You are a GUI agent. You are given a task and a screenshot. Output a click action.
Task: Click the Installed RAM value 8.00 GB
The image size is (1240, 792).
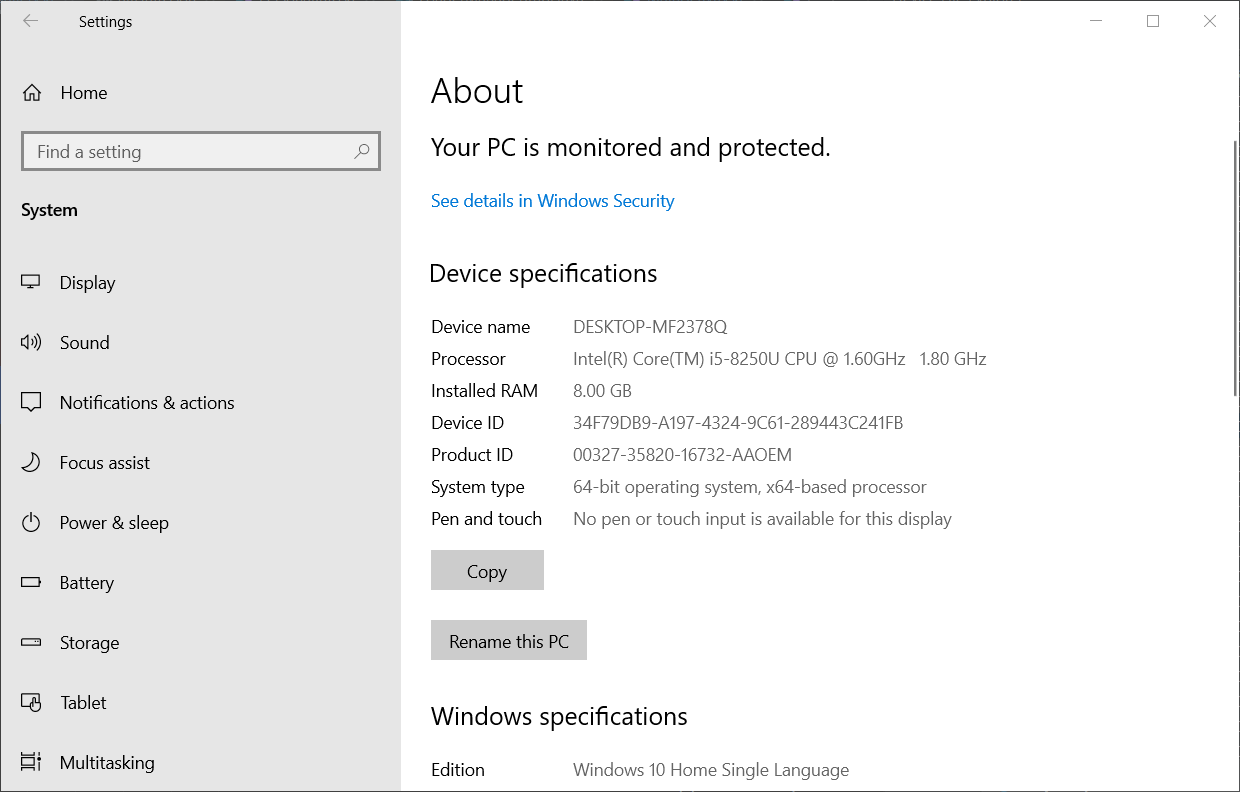click(602, 391)
